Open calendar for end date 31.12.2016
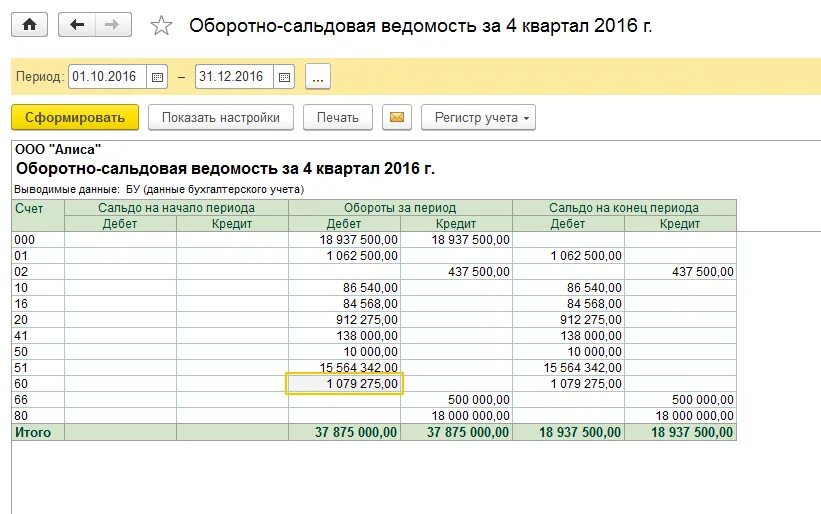This screenshot has height=514, width=821. (284, 77)
